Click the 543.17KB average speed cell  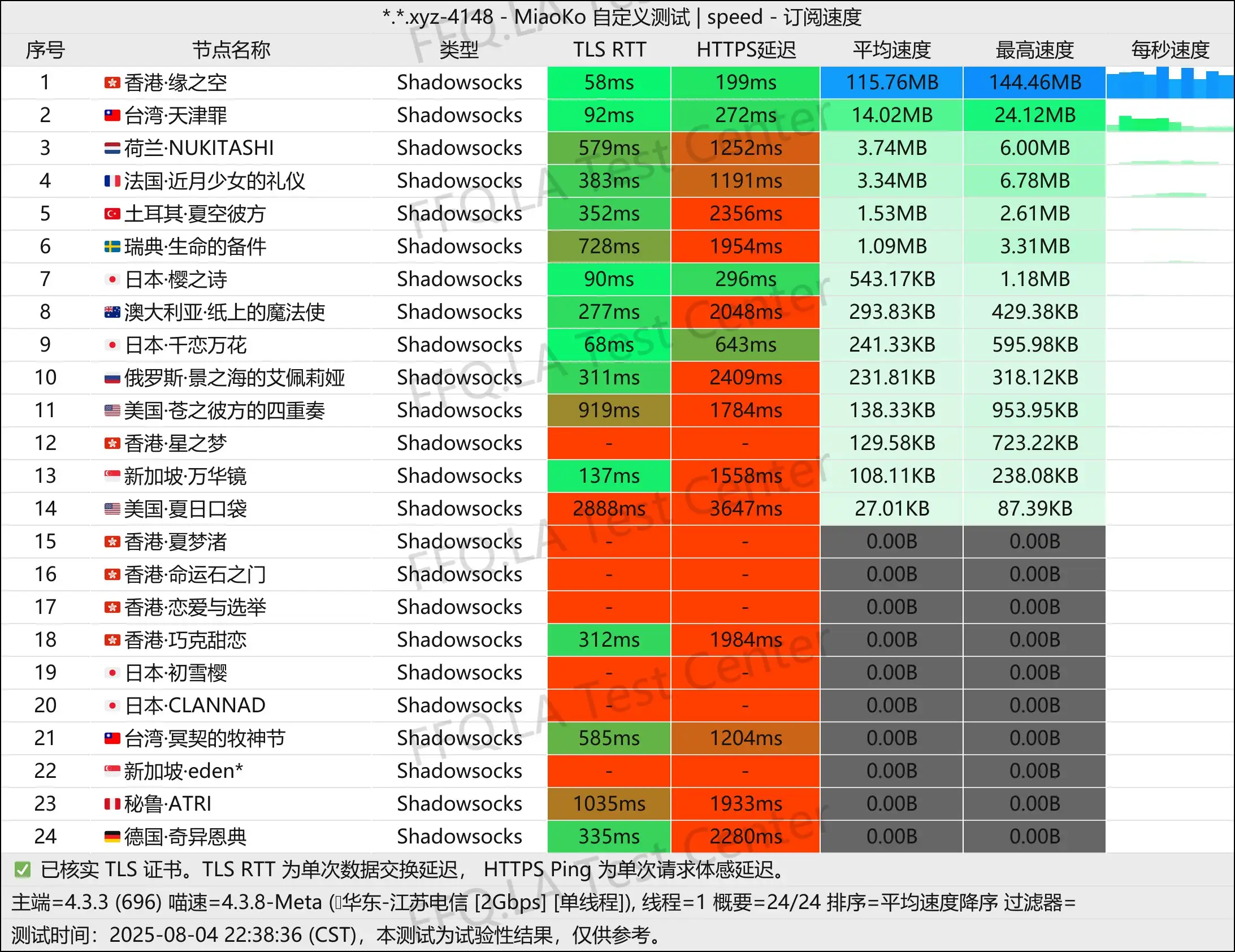click(892, 279)
